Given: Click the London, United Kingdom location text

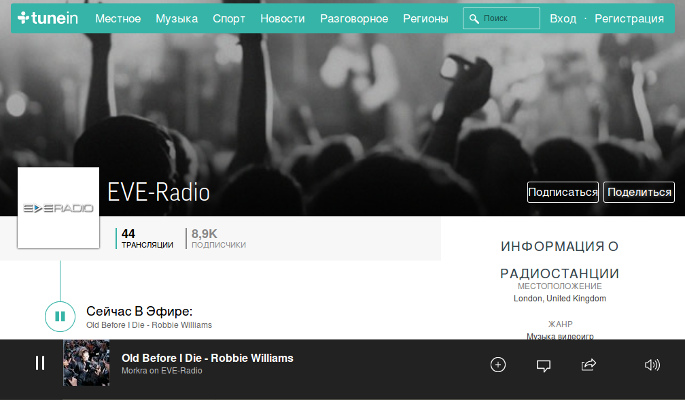Looking at the screenshot, I should pos(560,298).
